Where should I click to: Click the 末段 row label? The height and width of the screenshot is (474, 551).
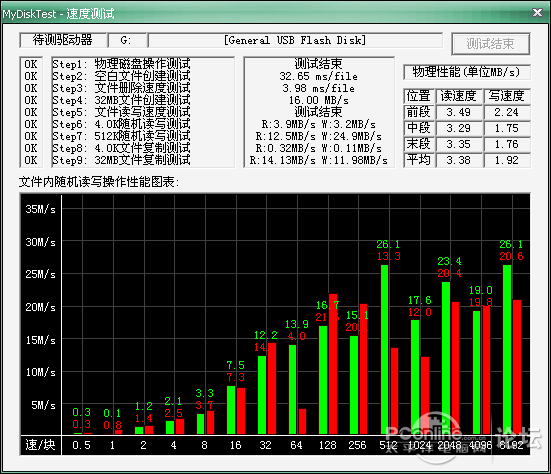419,144
